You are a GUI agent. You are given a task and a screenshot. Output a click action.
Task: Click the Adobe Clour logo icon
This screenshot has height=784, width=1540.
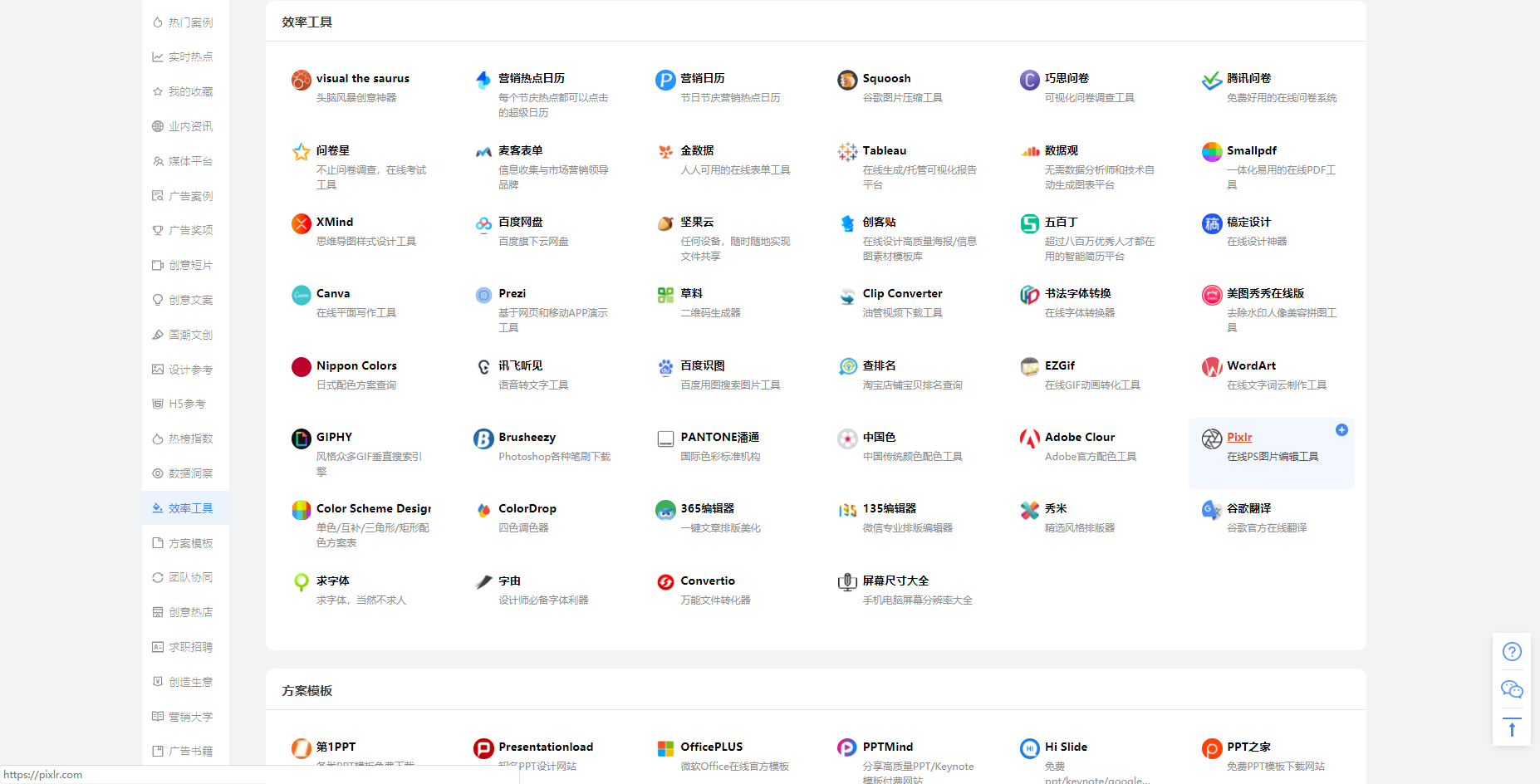1030,439
